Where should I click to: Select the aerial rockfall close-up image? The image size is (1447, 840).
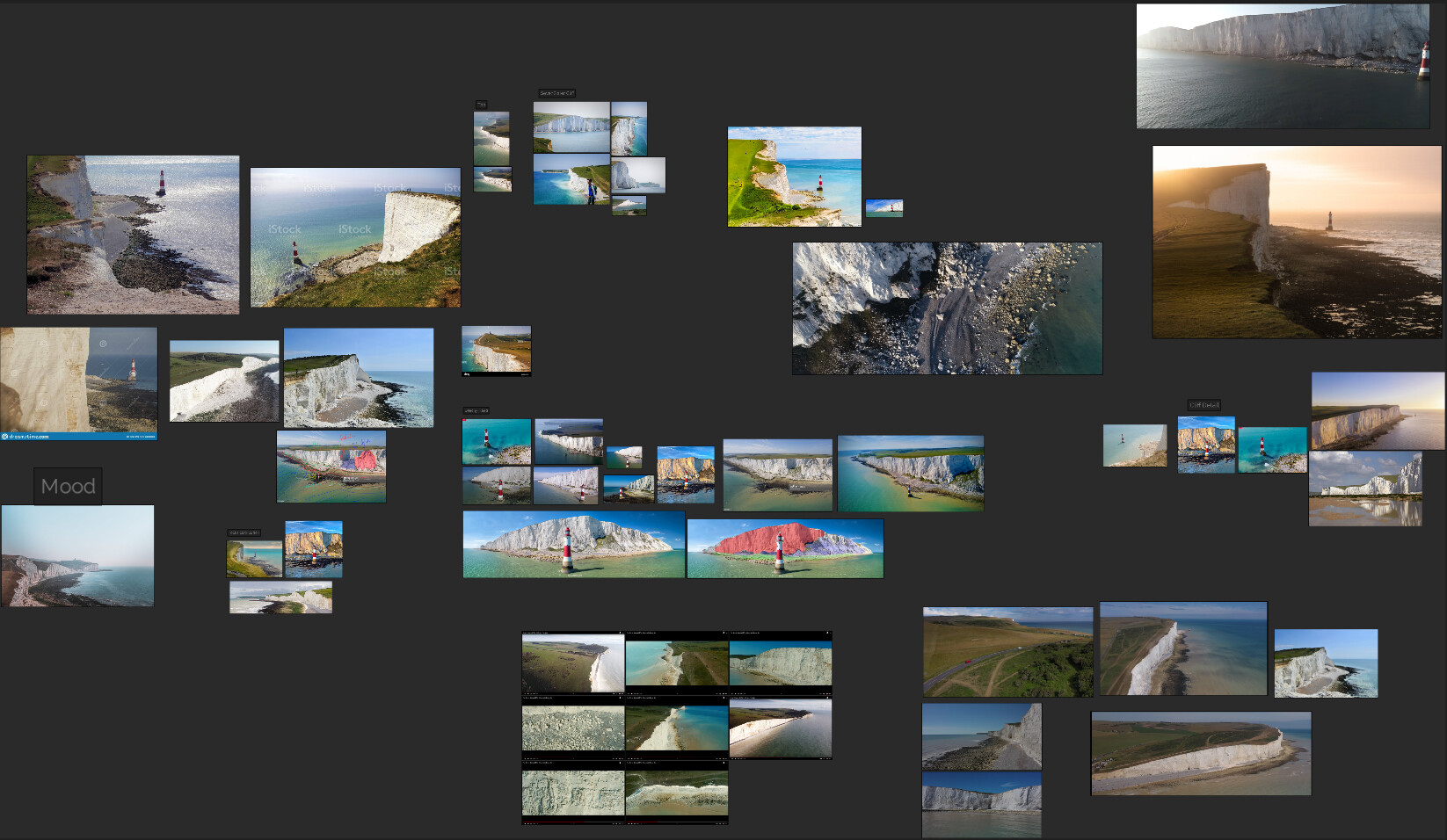pos(947,308)
